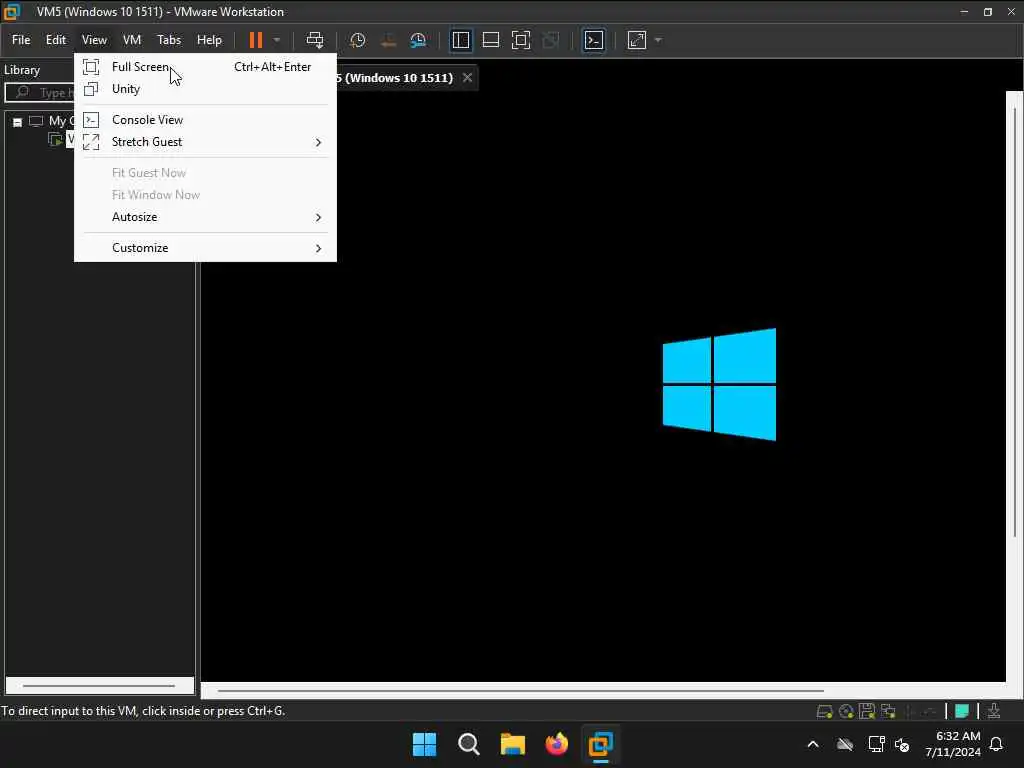Open the Edit menu

(56, 40)
